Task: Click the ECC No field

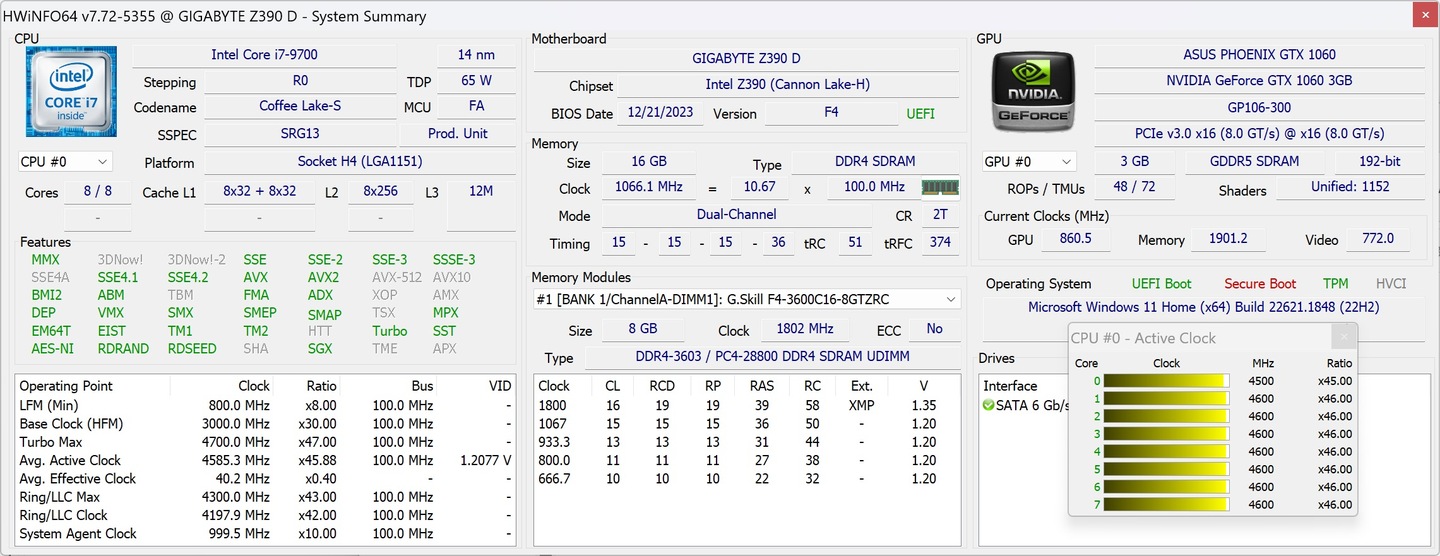Action: click(x=934, y=329)
